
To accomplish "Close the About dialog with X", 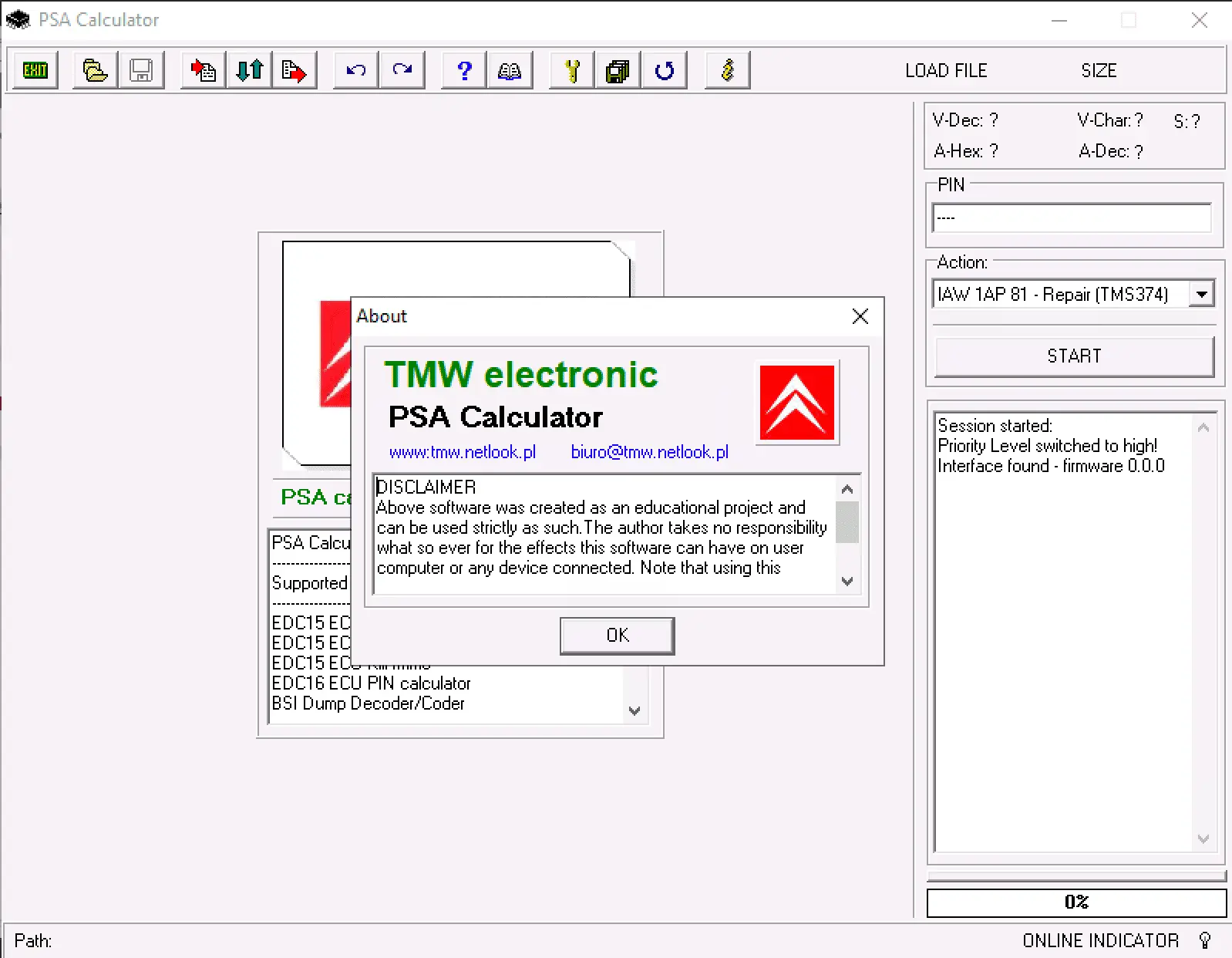I will pyautogui.click(x=860, y=316).
